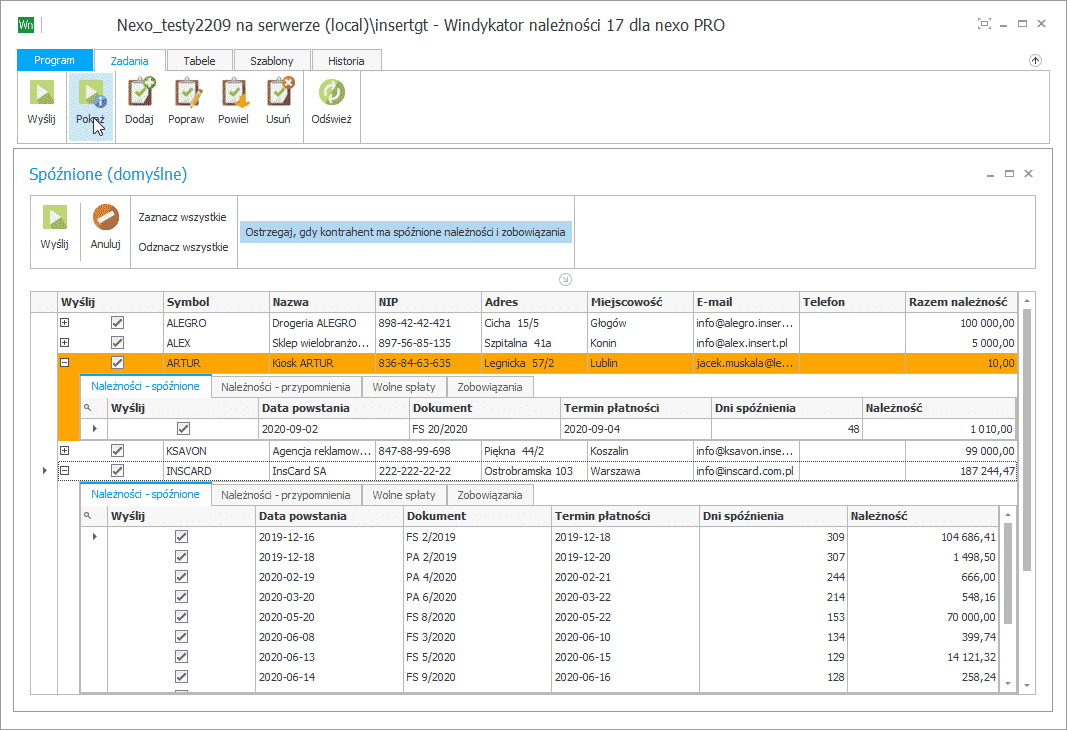1067x730 pixels.
Task: Click the Wyślij icon in the Zadania ribbon
Action: click(42, 93)
